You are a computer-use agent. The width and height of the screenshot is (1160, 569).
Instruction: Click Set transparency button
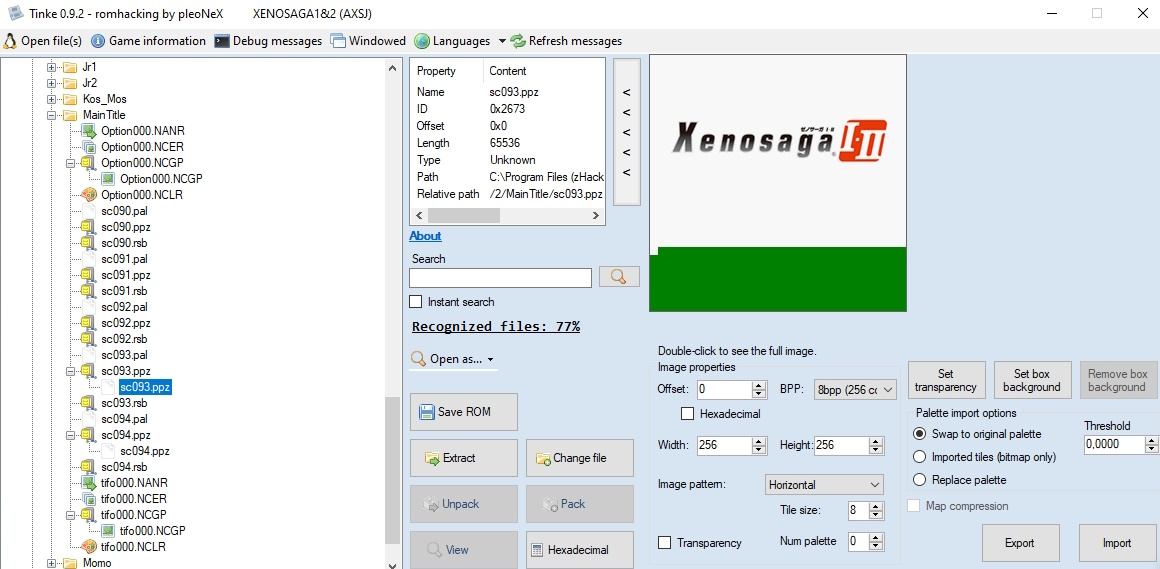(x=945, y=380)
